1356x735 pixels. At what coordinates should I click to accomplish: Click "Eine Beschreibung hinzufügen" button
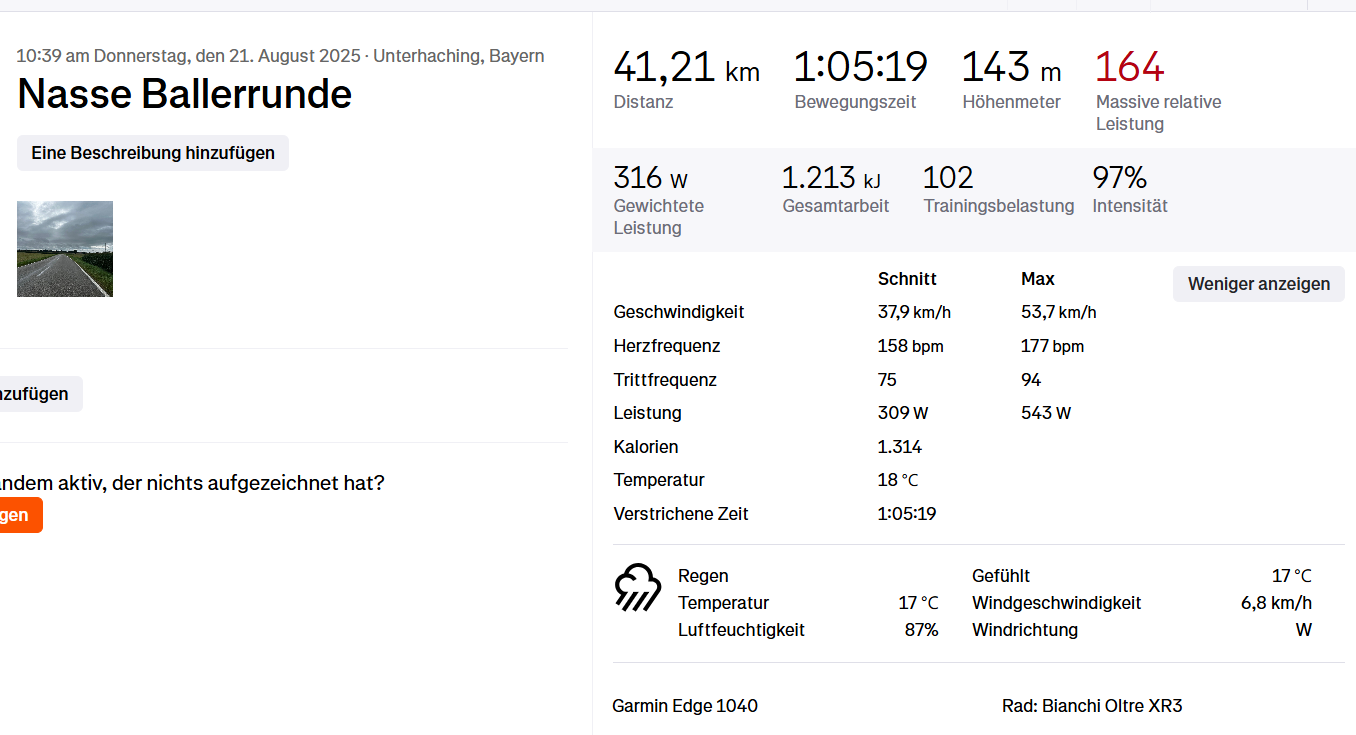(x=153, y=153)
